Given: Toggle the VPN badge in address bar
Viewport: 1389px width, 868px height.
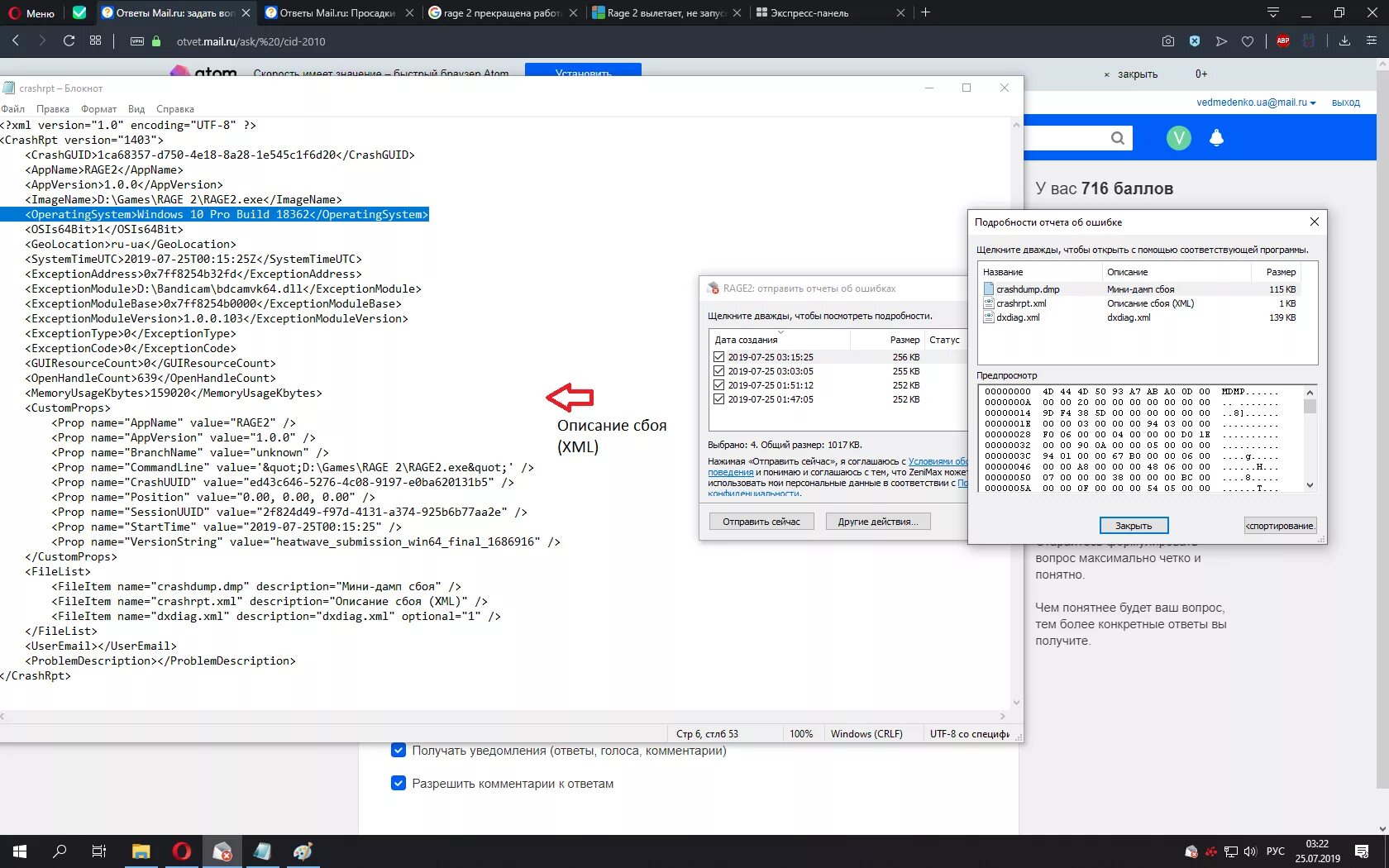Looking at the screenshot, I should [x=137, y=41].
